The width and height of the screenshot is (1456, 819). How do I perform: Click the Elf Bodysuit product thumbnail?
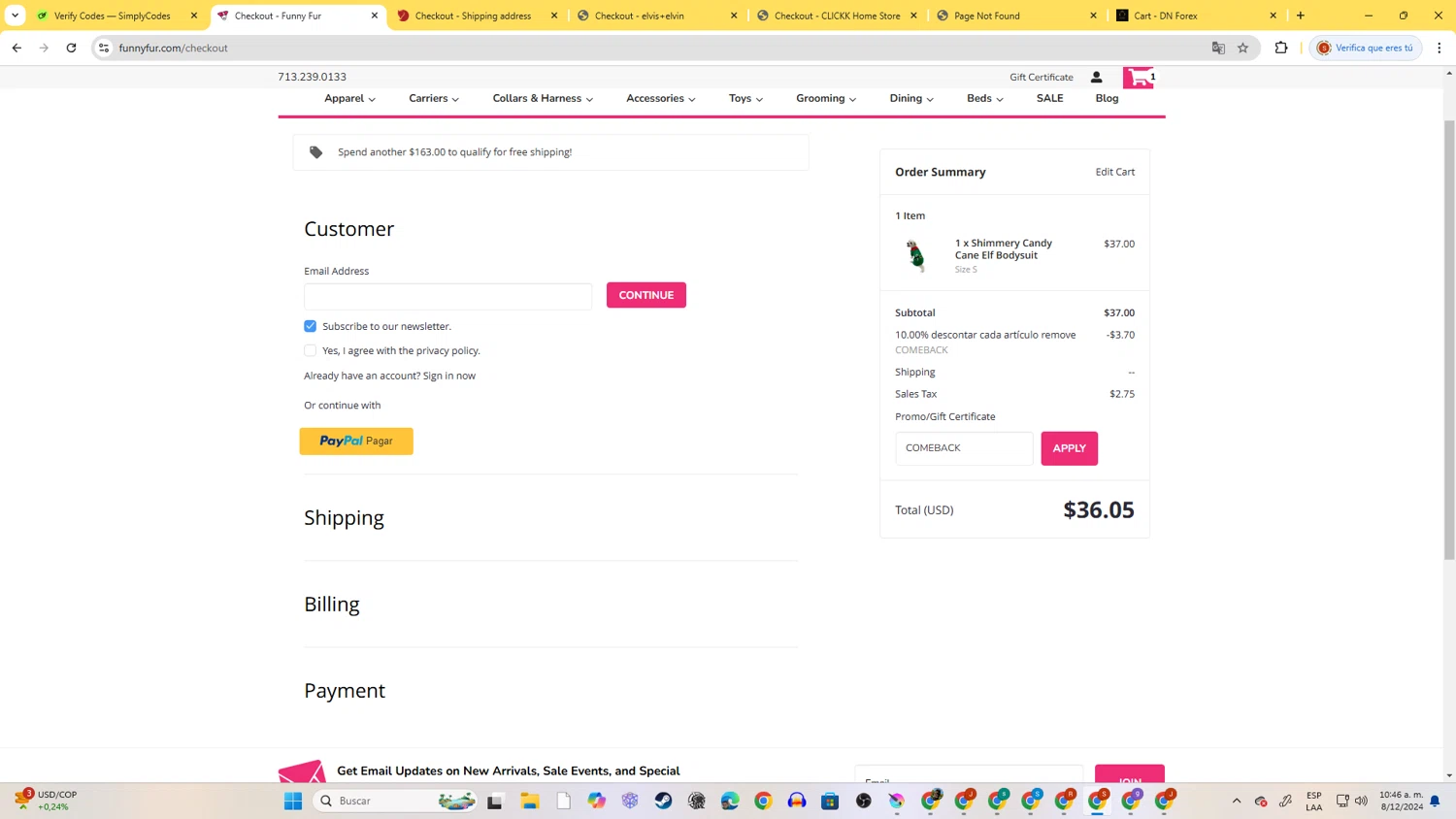915,255
